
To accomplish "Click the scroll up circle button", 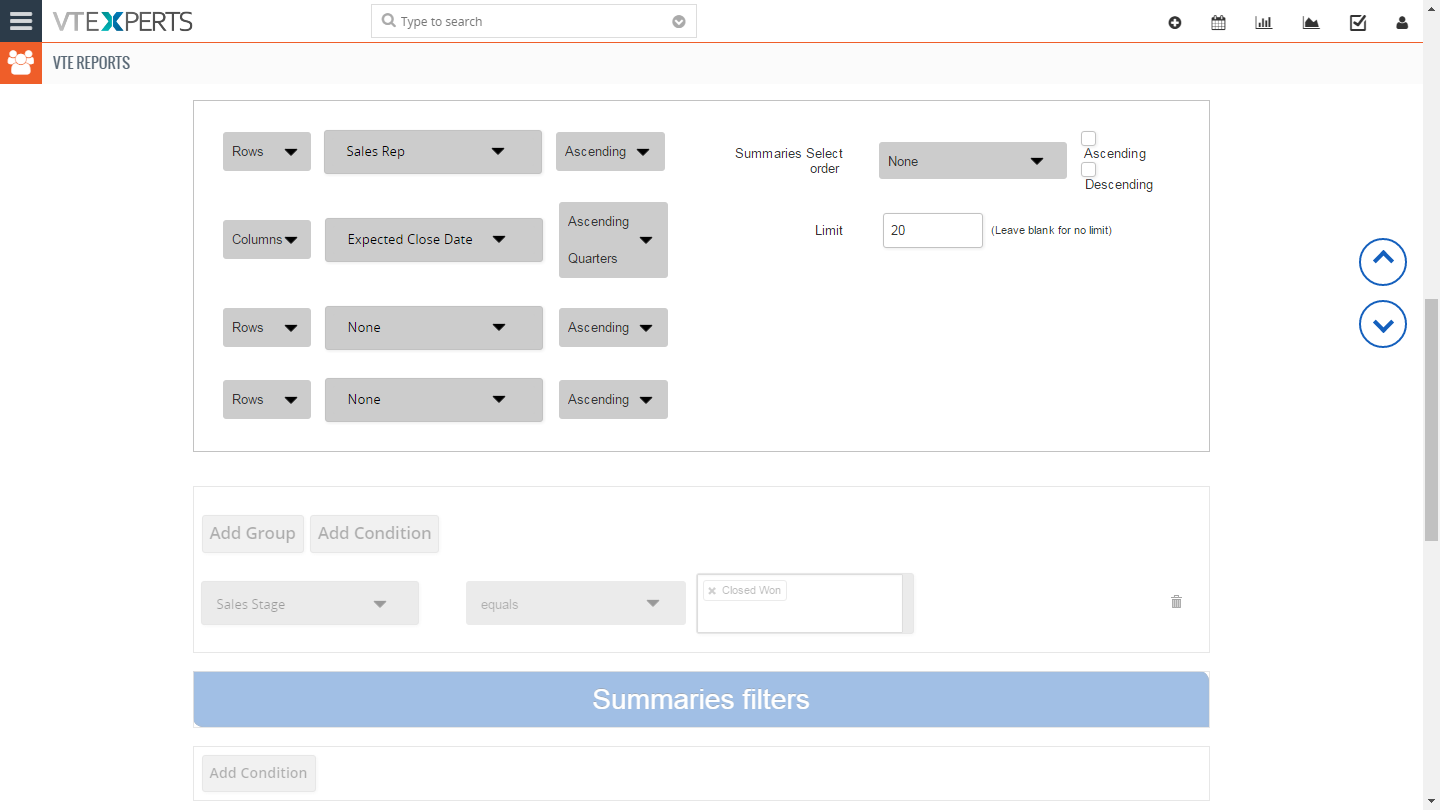I will [1383, 262].
